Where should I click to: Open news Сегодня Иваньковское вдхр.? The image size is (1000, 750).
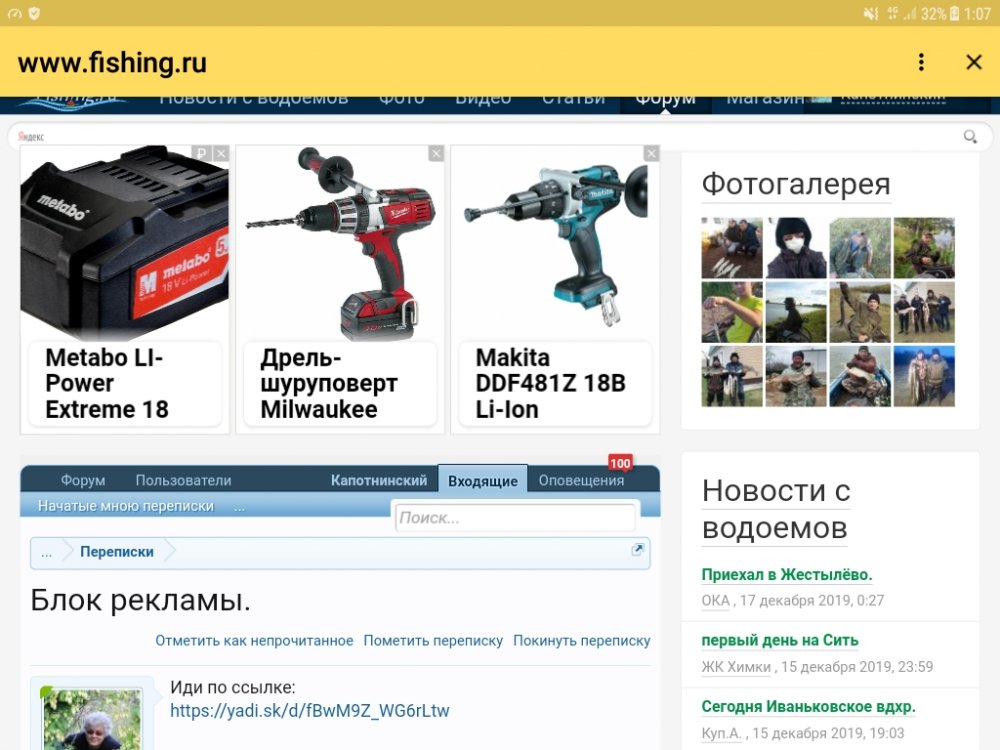tap(808, 707)
